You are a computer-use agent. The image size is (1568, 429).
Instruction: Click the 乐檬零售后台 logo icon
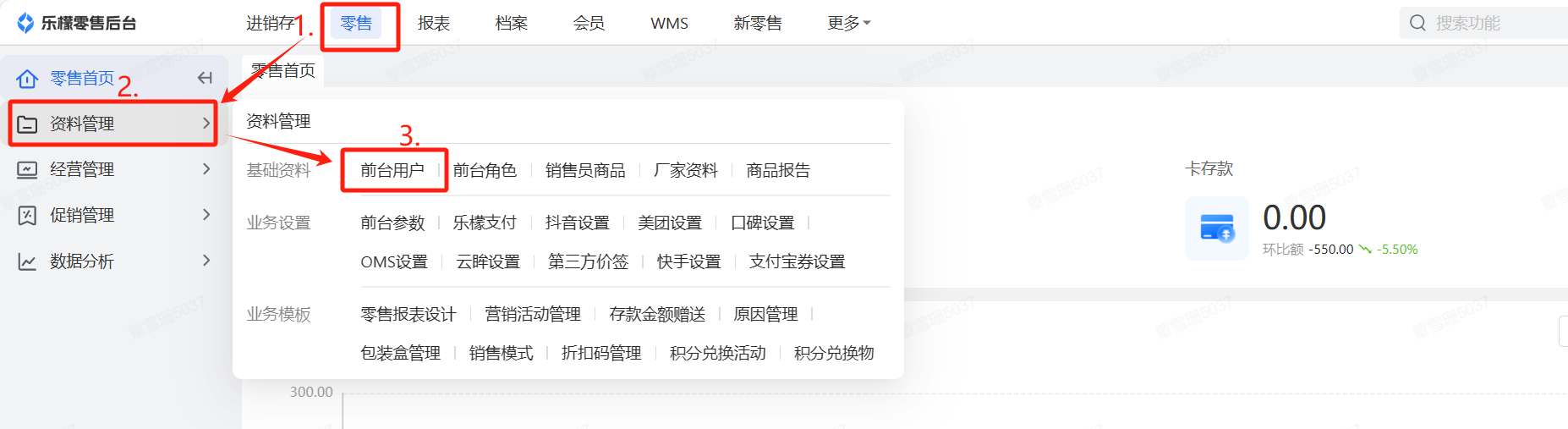click(x=25, y=23)
